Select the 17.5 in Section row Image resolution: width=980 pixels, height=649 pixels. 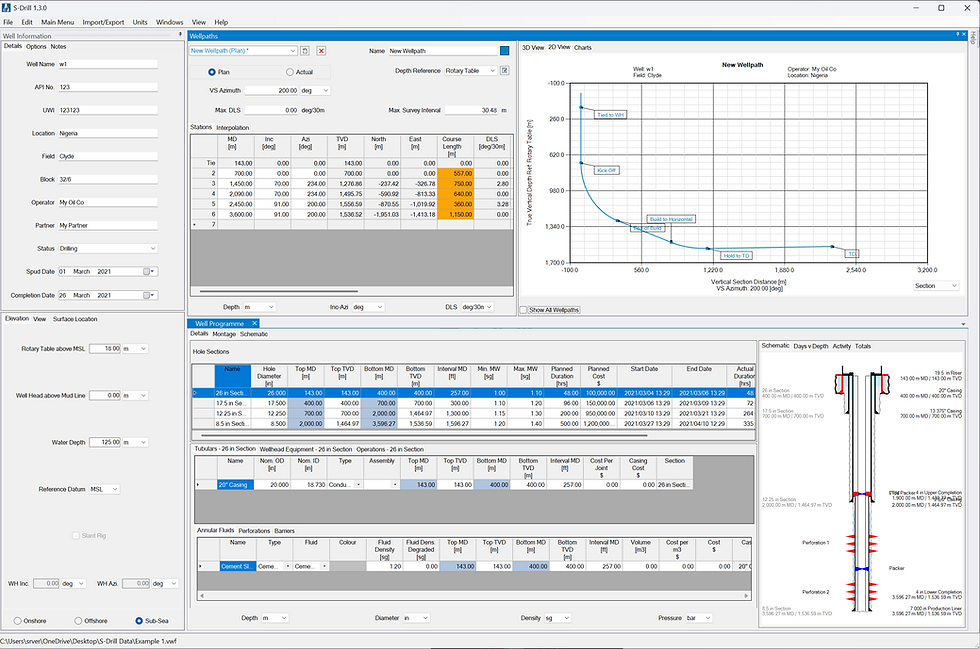point(473,403)
